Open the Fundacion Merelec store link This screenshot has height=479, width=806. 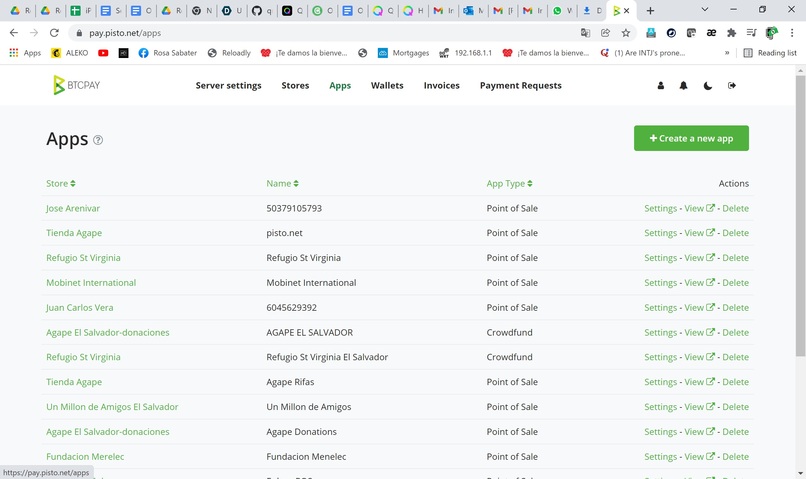pyautogui.click(x=85, y=456)
